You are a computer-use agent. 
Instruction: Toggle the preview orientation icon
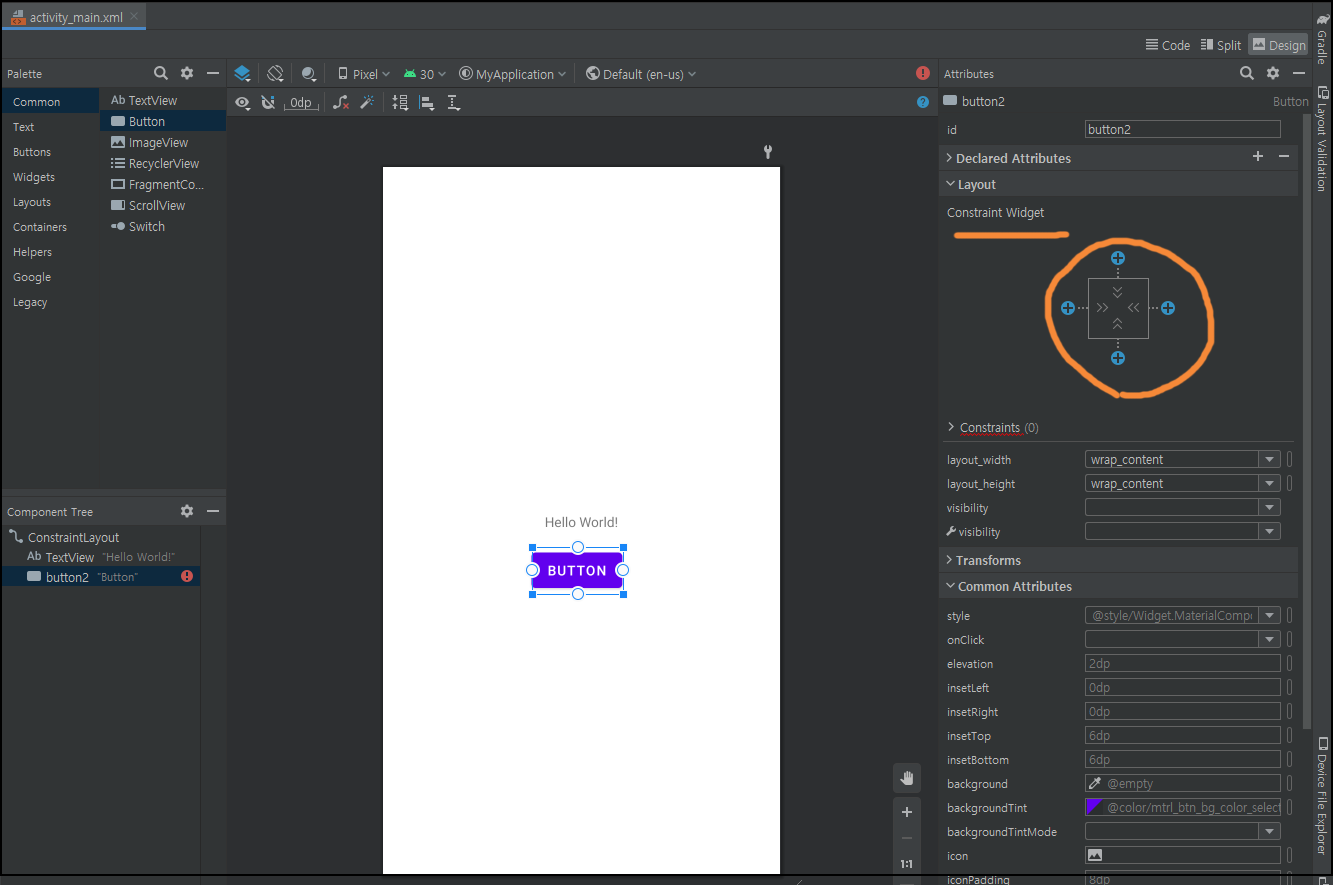pyautogui.click(x=275, y=74)
